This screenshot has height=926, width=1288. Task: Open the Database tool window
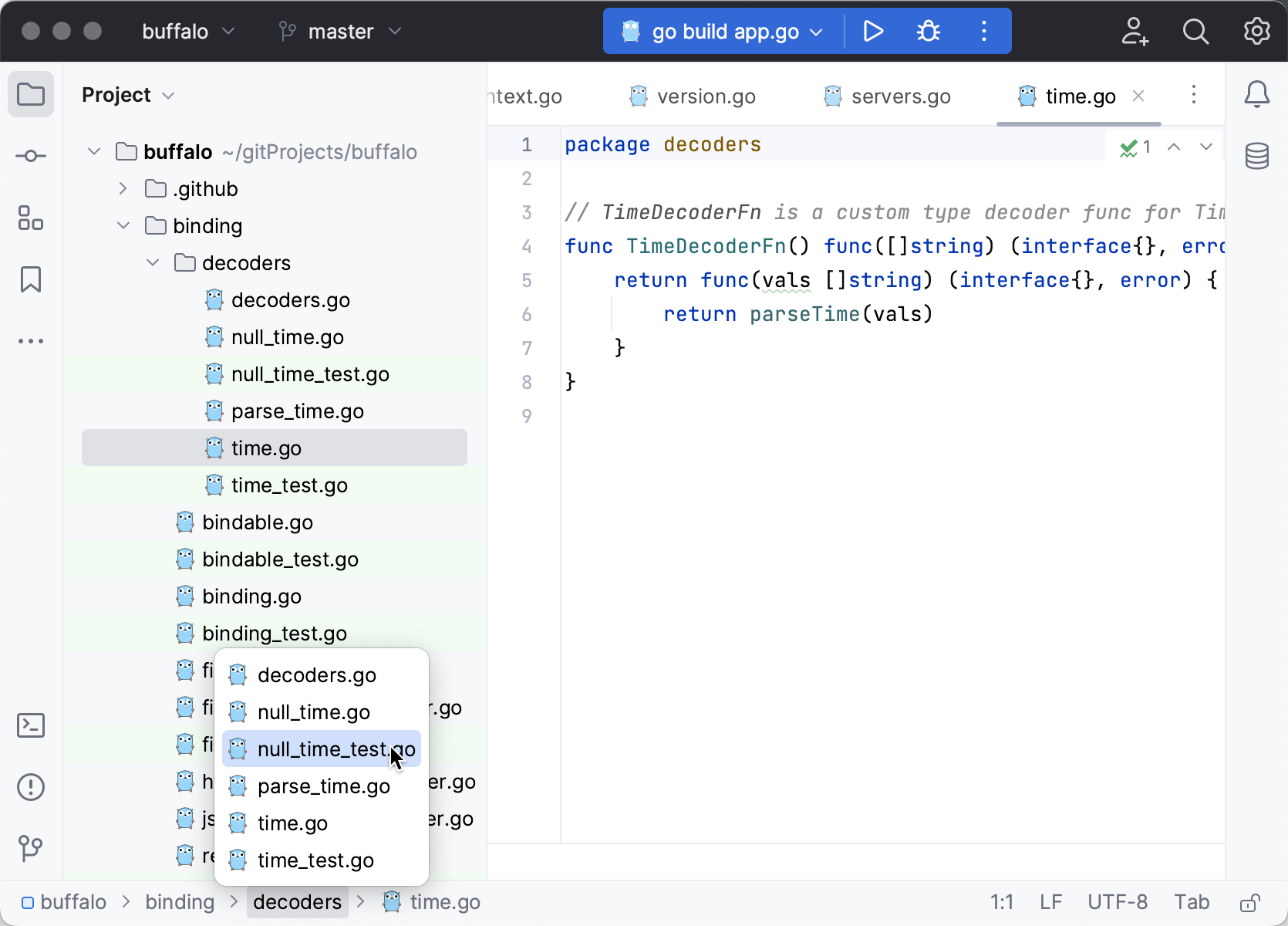1257,156
